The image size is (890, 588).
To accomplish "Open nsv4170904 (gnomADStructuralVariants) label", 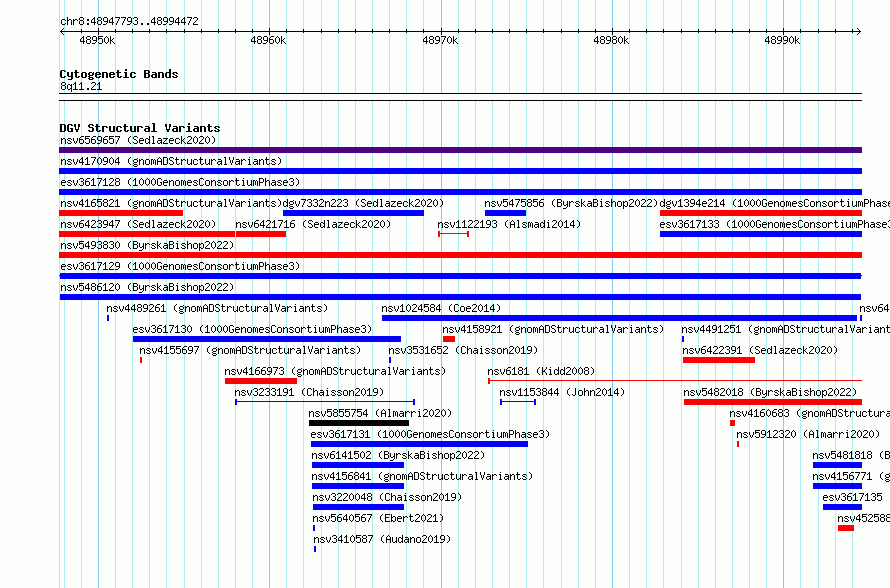I will [x=171, y=161].
